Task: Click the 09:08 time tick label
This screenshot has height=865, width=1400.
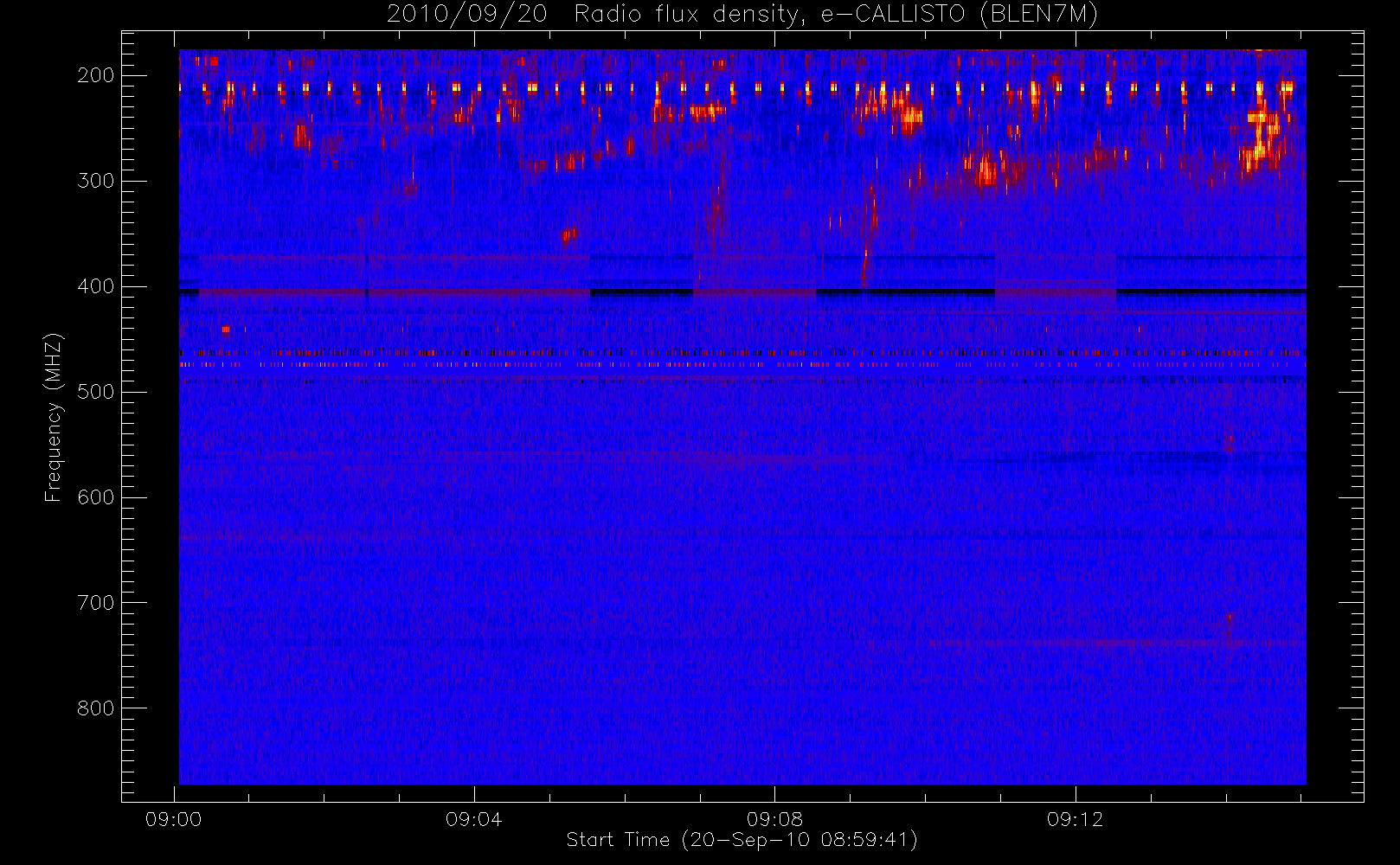Action: (774, 819)
